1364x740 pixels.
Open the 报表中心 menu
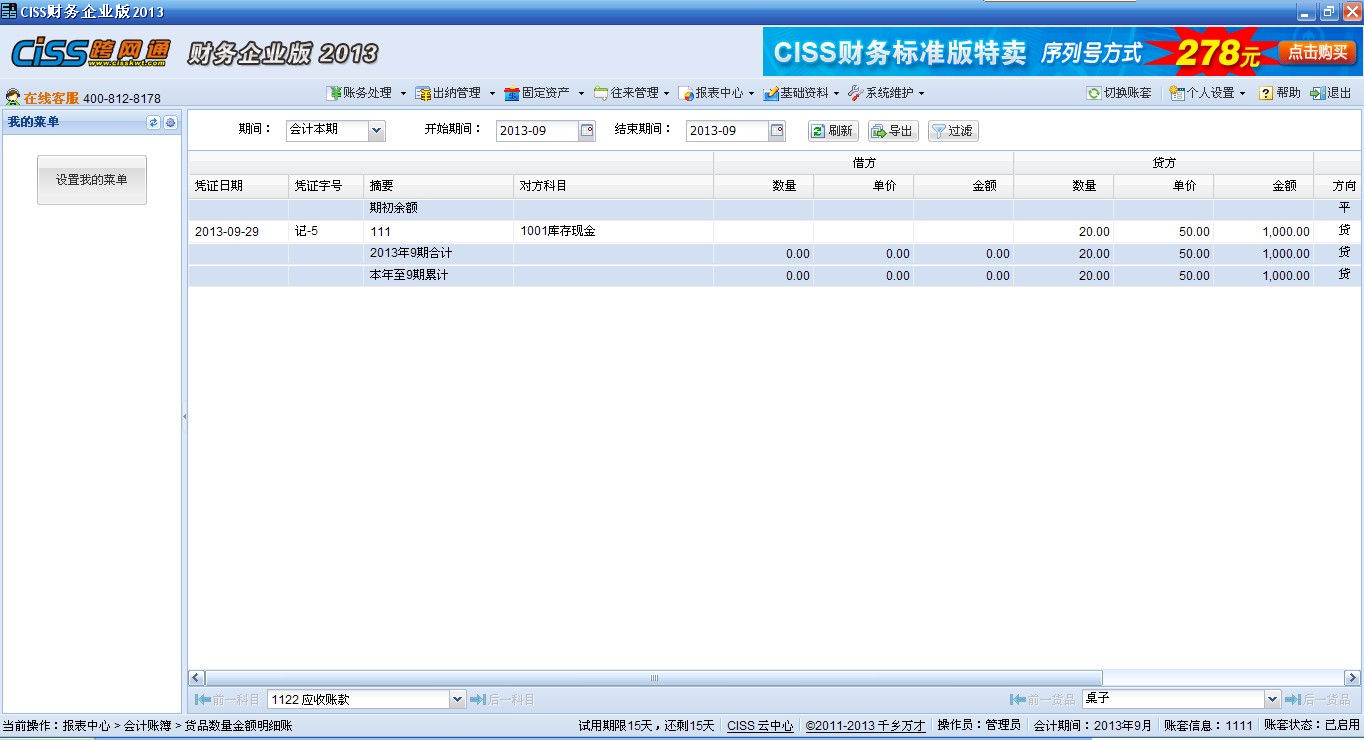tap(717, 93)
